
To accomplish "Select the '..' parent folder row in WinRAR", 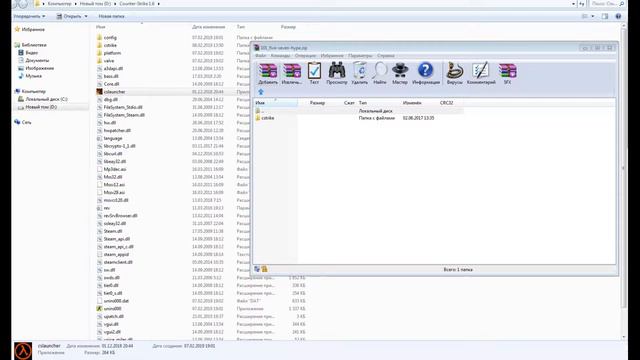I will pyautogui.click(x=359, y=111).
